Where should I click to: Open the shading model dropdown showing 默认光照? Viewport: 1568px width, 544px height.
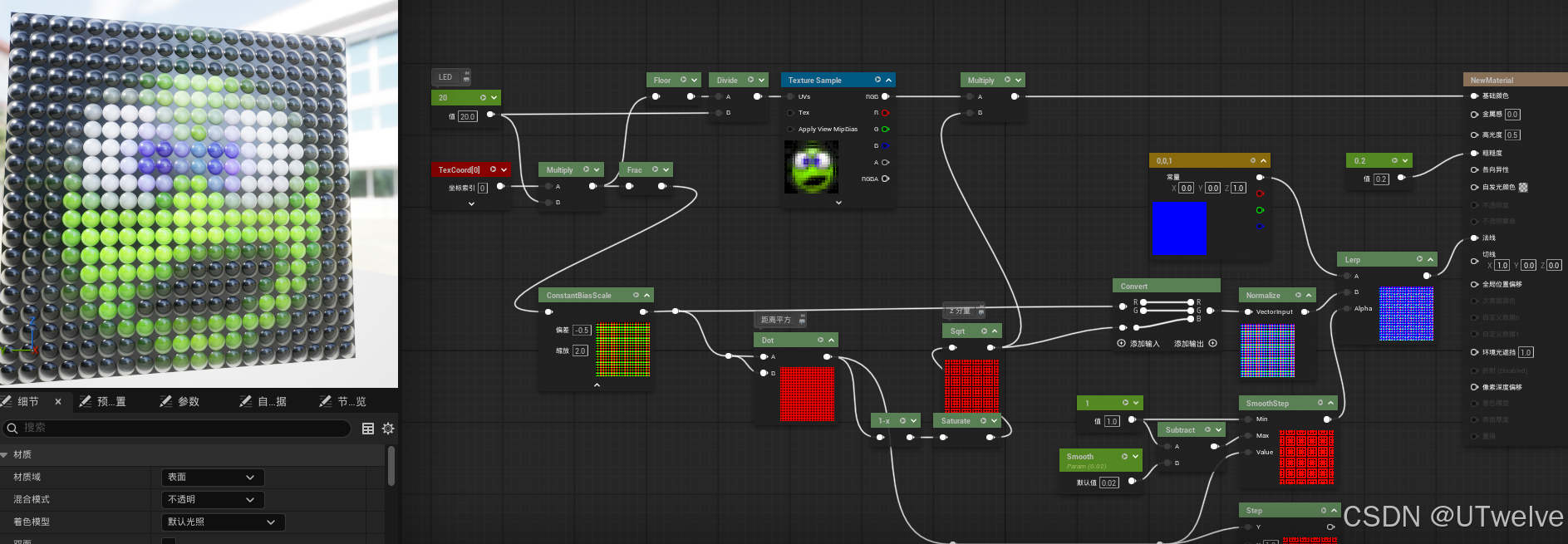tap(223, 522)
